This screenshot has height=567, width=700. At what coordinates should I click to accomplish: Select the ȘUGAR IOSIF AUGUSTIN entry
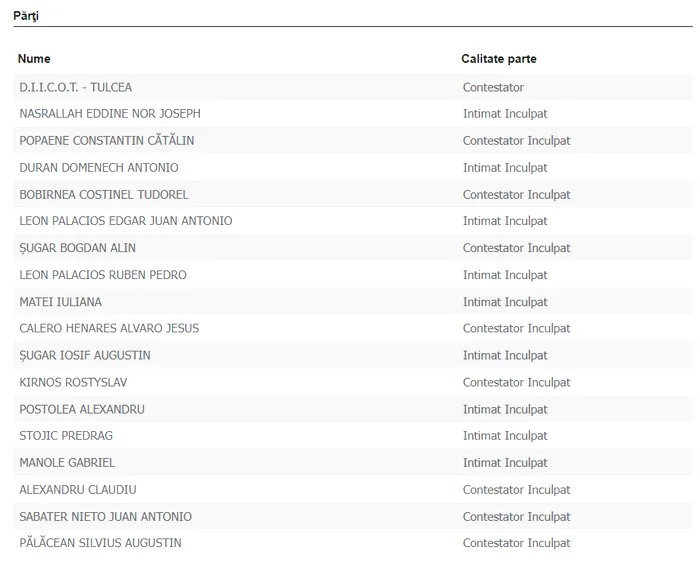tap(85, 355)
